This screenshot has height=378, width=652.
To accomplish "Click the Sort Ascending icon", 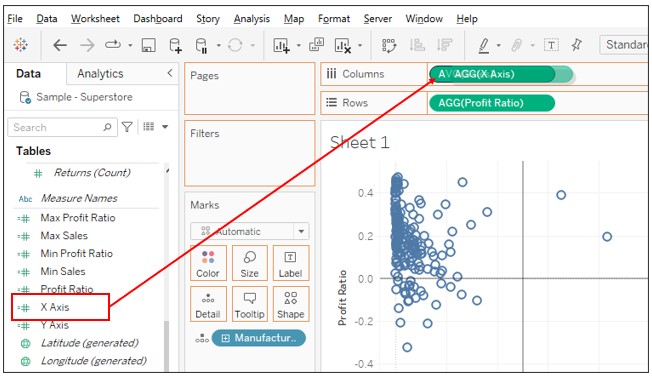I will point(417,44).
